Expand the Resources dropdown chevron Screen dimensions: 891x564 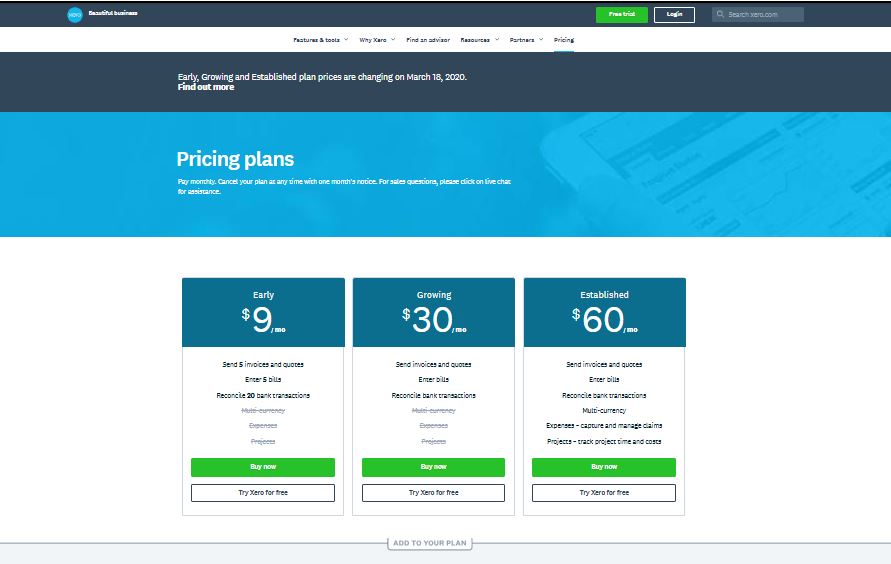tap(497, 40)
